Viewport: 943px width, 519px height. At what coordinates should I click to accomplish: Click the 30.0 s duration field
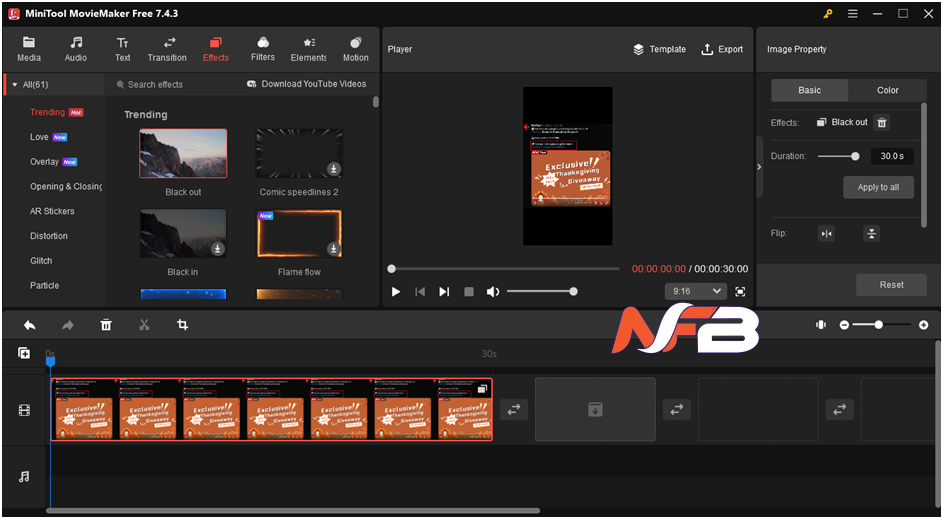pos(892,156)
